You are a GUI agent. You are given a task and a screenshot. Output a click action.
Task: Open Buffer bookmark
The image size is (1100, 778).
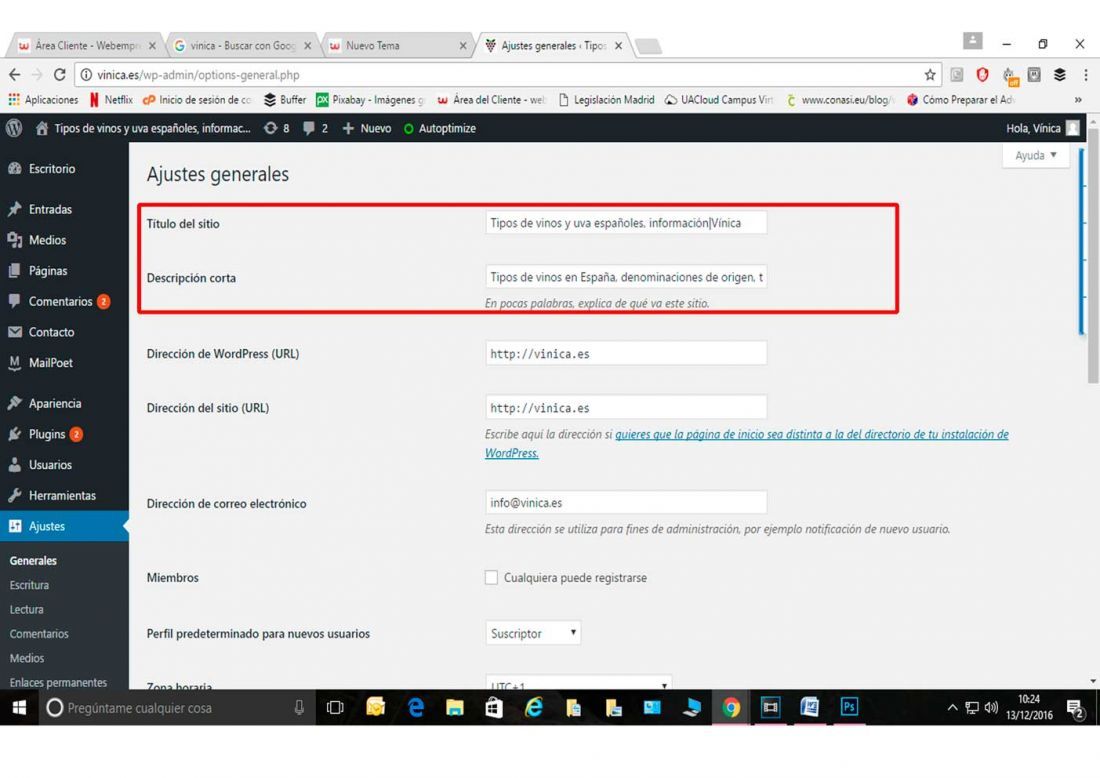pos(285,100)
